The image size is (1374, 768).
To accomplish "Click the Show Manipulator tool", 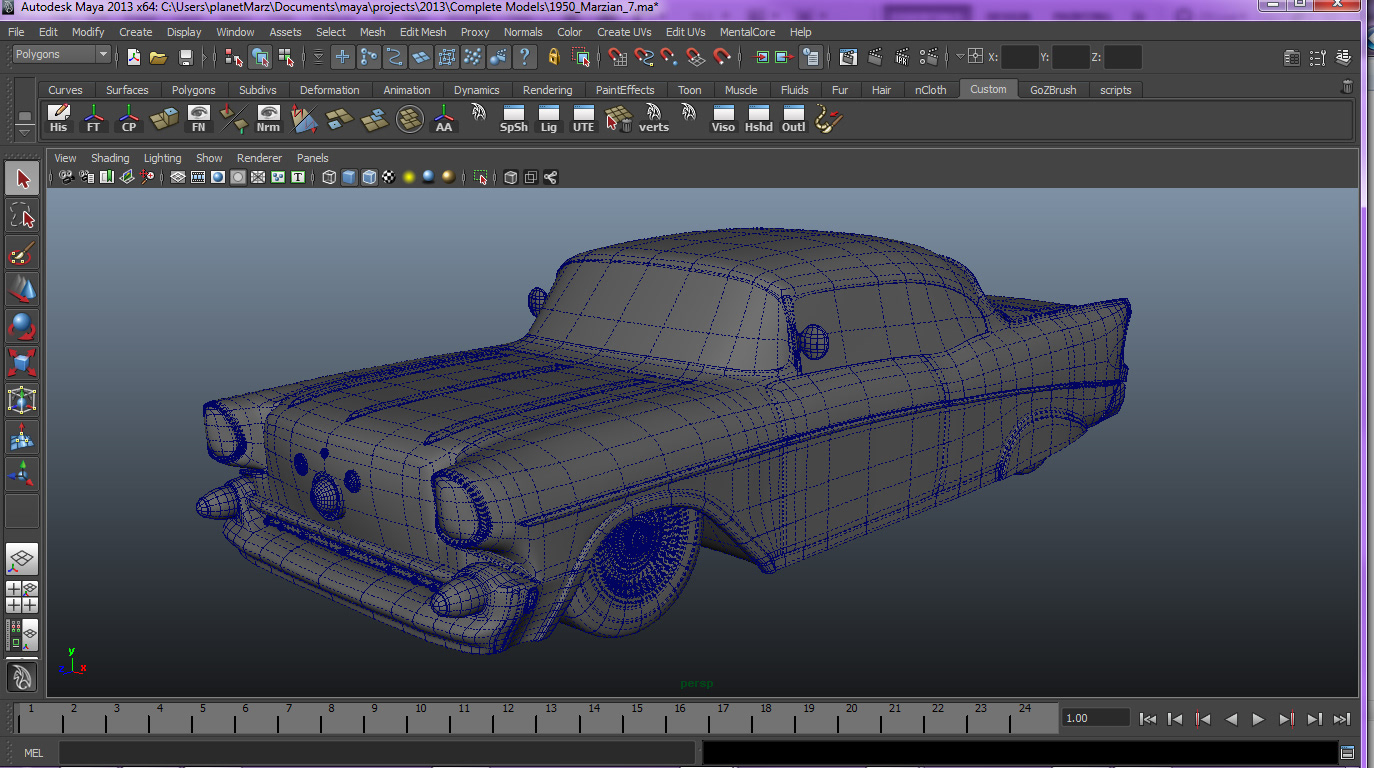I will pyautogui.click(x=22, y=474).
